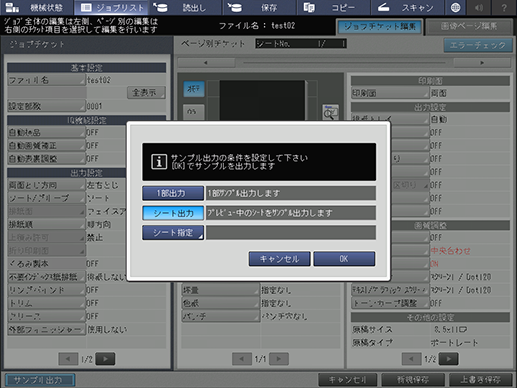Switch to the スキャン tab
This screenshot has height=388, width=517.
[x=407, y=7]
